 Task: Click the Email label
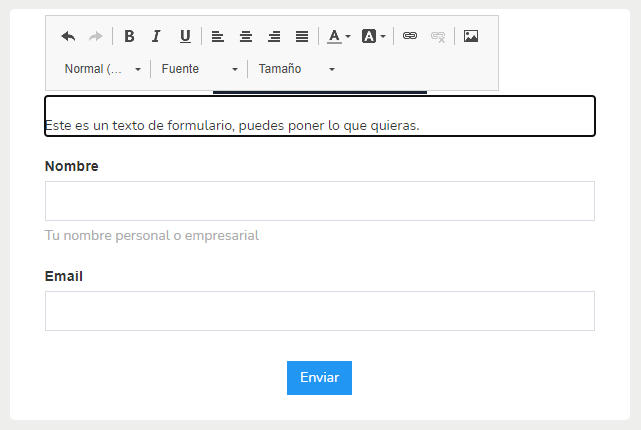pyautogui.click(x=64, y=276)
